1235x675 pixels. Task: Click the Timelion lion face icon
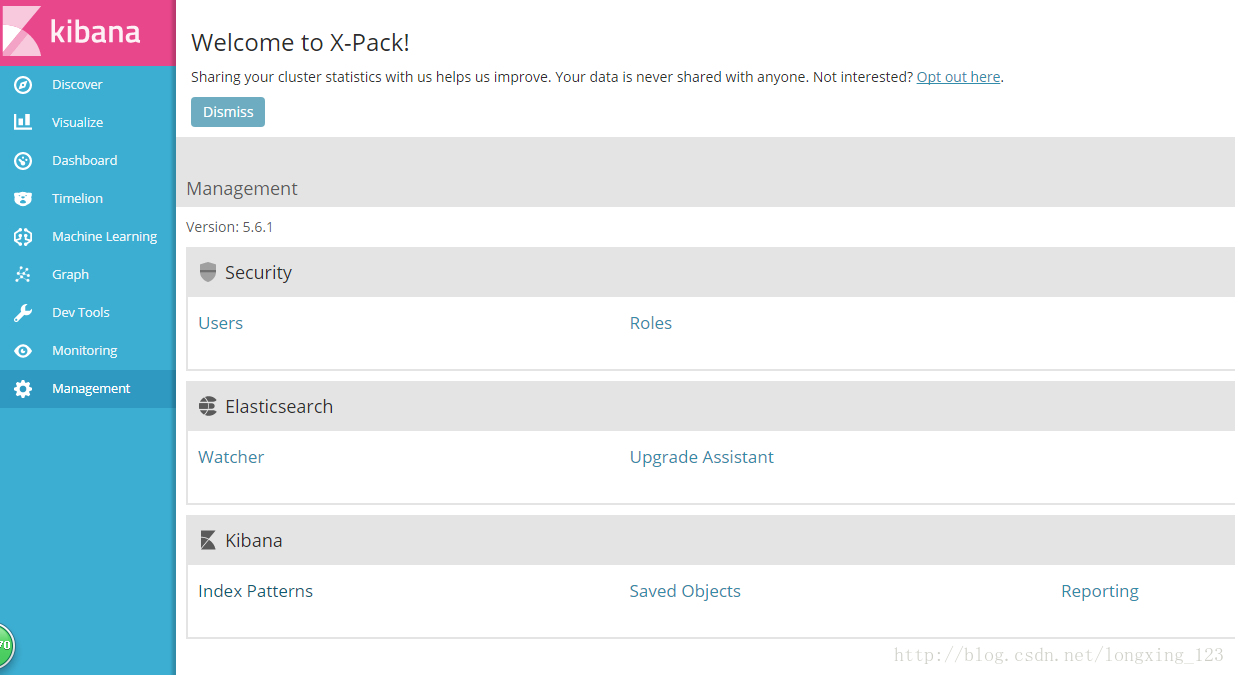[x=23, y=198]
